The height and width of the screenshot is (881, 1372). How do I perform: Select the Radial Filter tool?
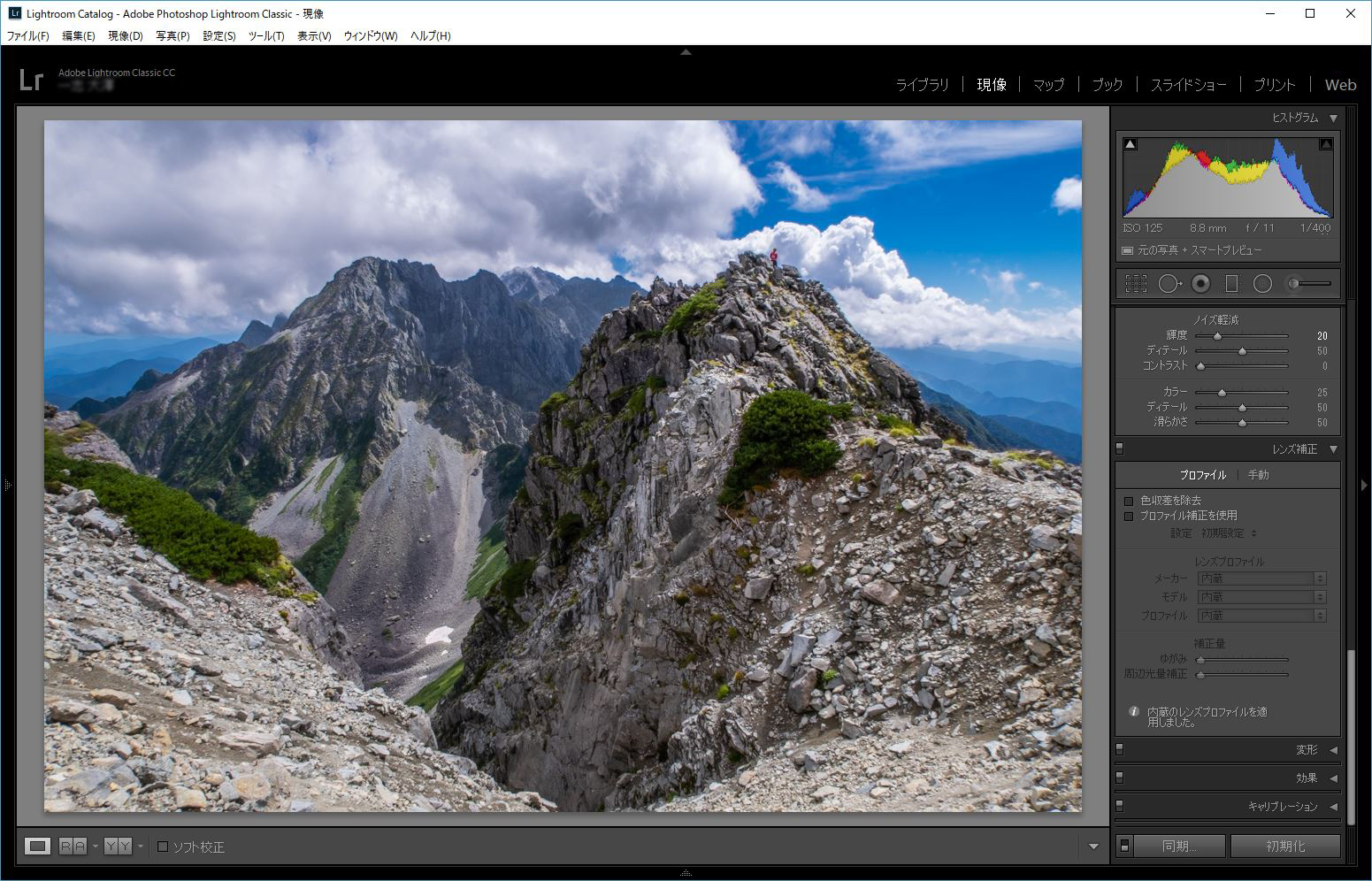click(x=1262, y=283)
